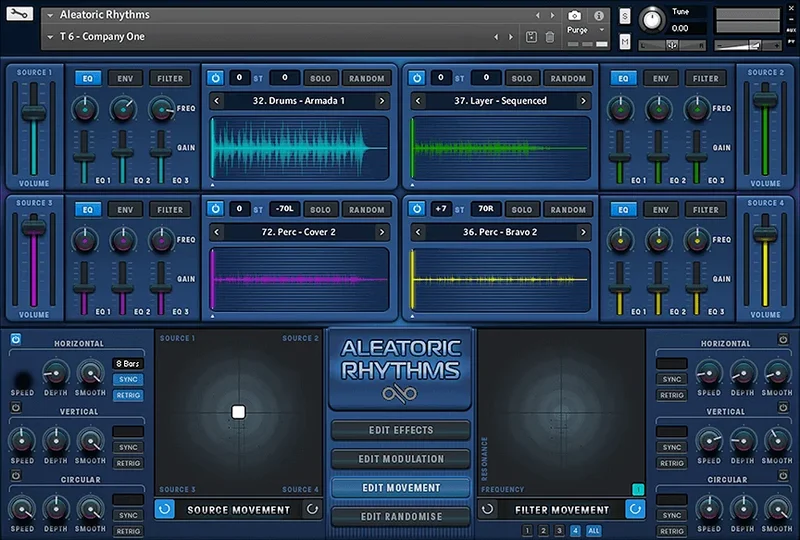Click the trash delete icon

[549, 37]
